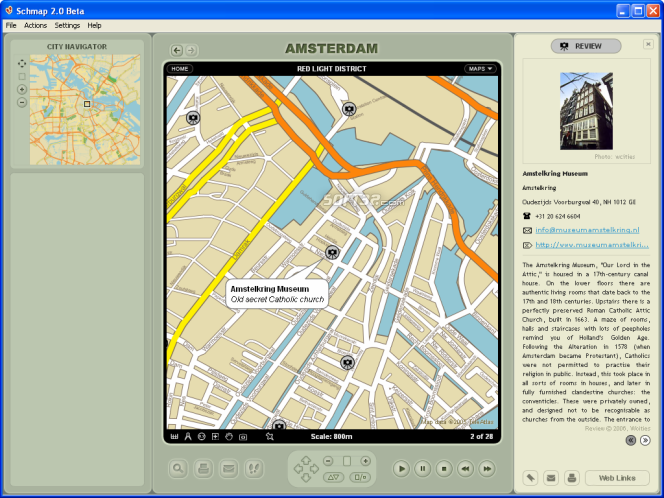This screenshot has height=498, width=664.
Task: Click the HOME button on the map header
Action: [x=180, y=69]
